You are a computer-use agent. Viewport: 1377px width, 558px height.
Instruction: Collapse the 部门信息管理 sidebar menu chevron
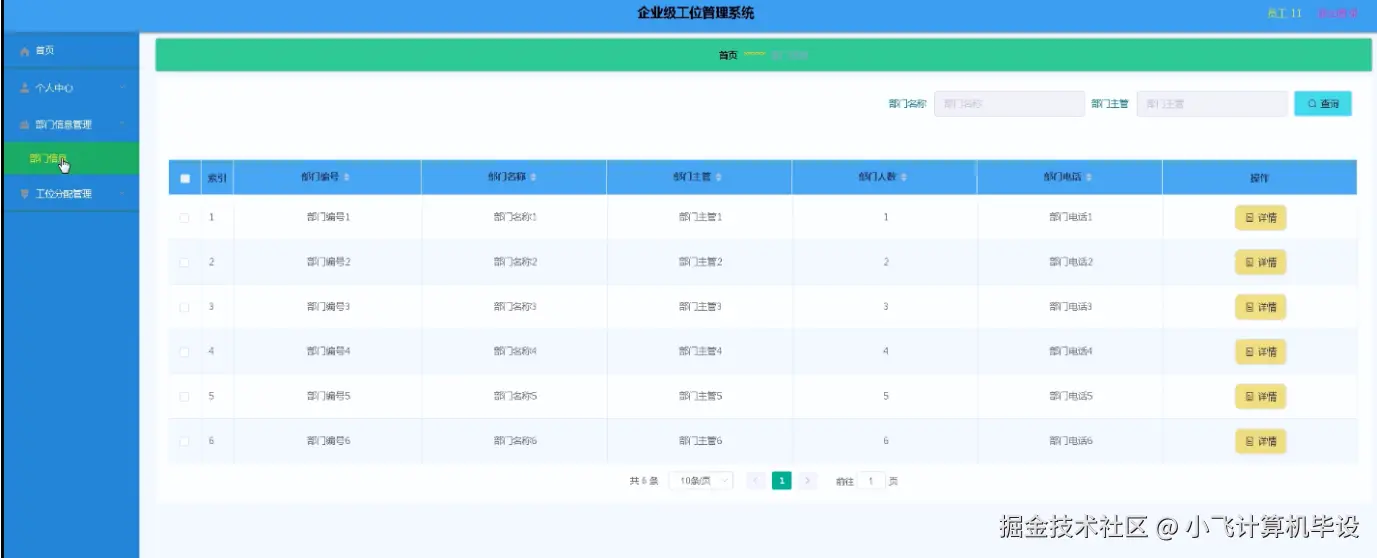click(122, 125)
